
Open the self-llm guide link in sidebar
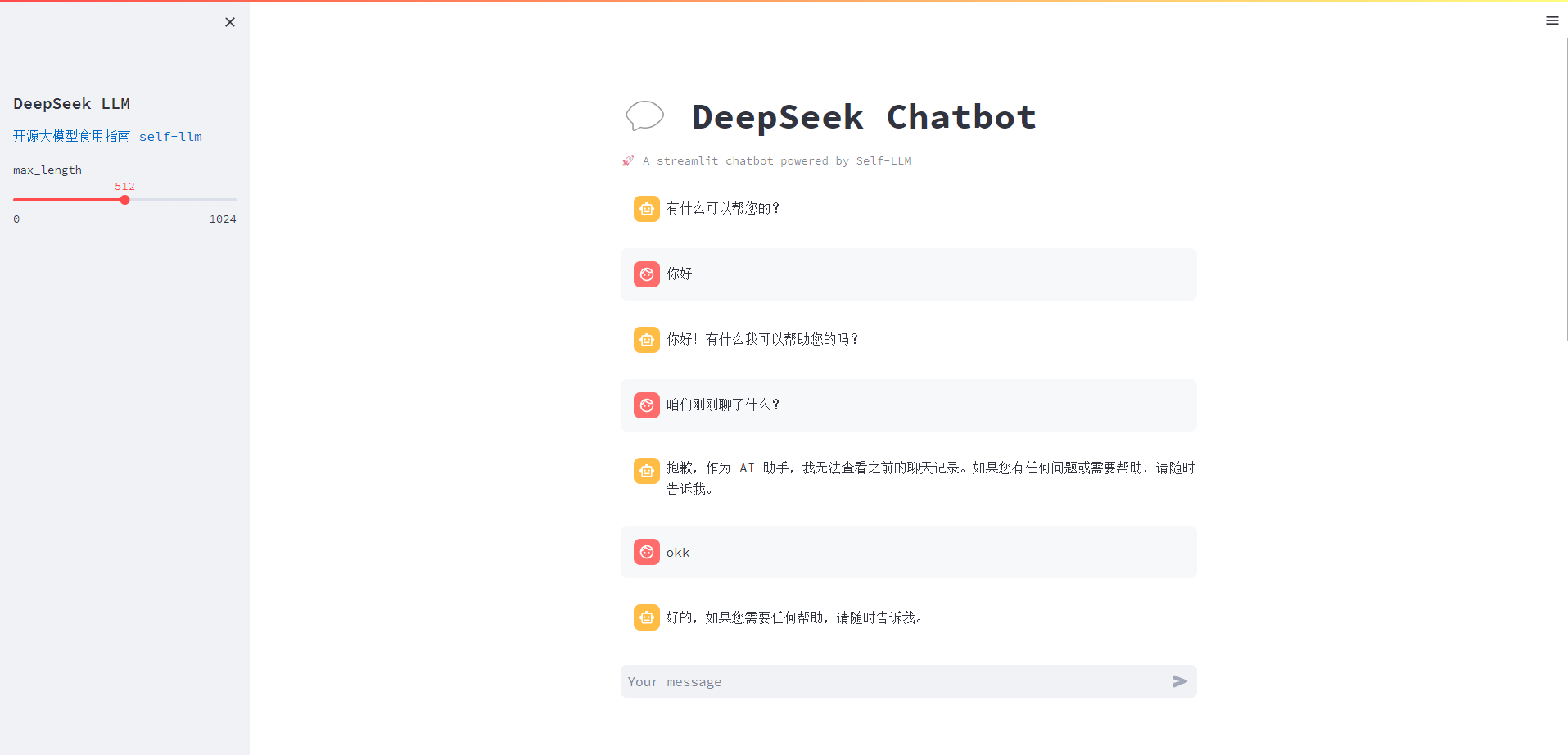tap(107, 136)
